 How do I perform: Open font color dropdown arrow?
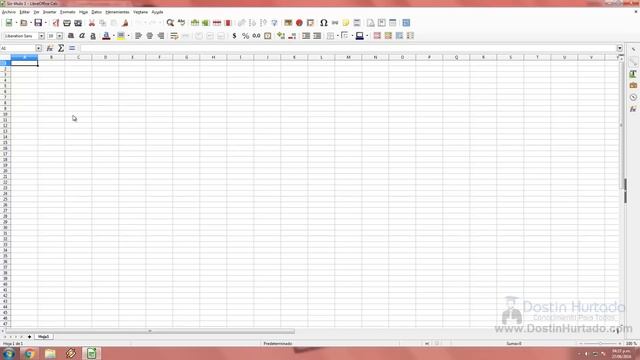[113, 36]
